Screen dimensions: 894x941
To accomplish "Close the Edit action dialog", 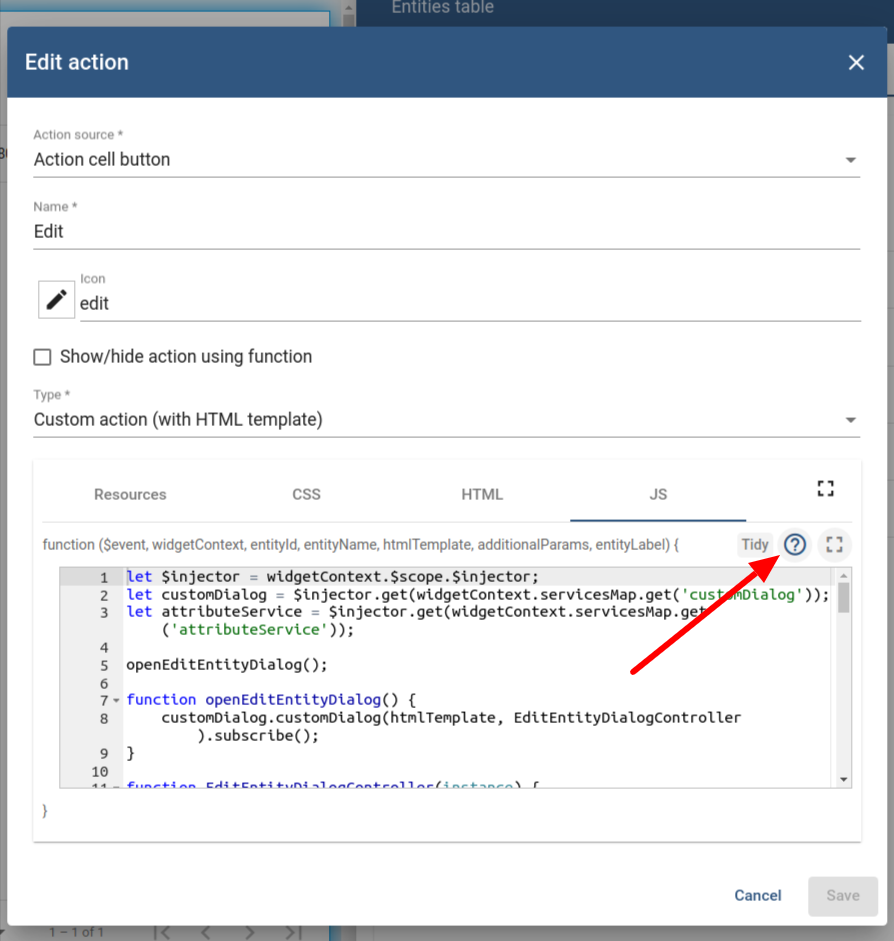I will (856, 62).
